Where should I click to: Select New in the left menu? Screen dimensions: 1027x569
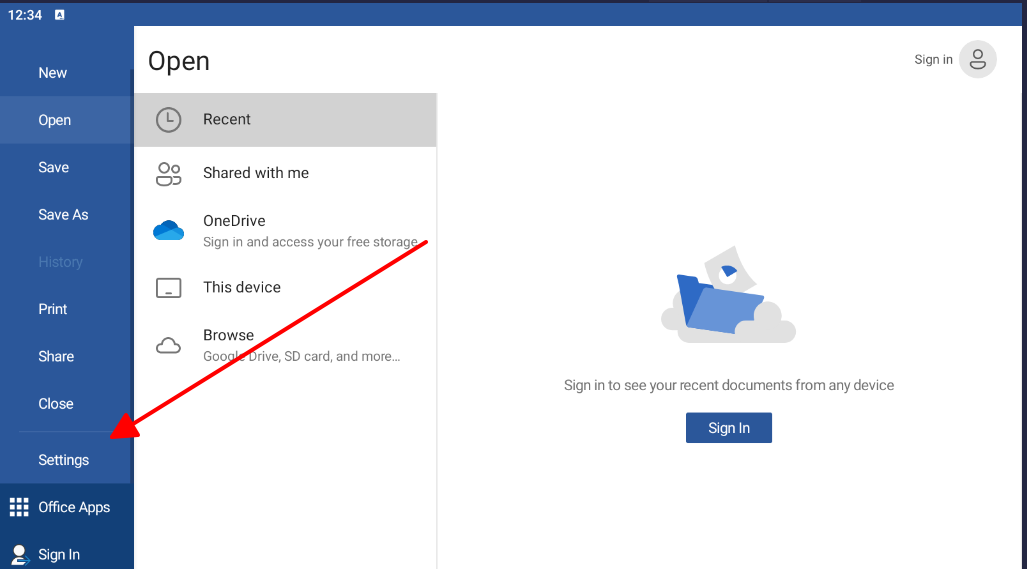pos(53,73)
